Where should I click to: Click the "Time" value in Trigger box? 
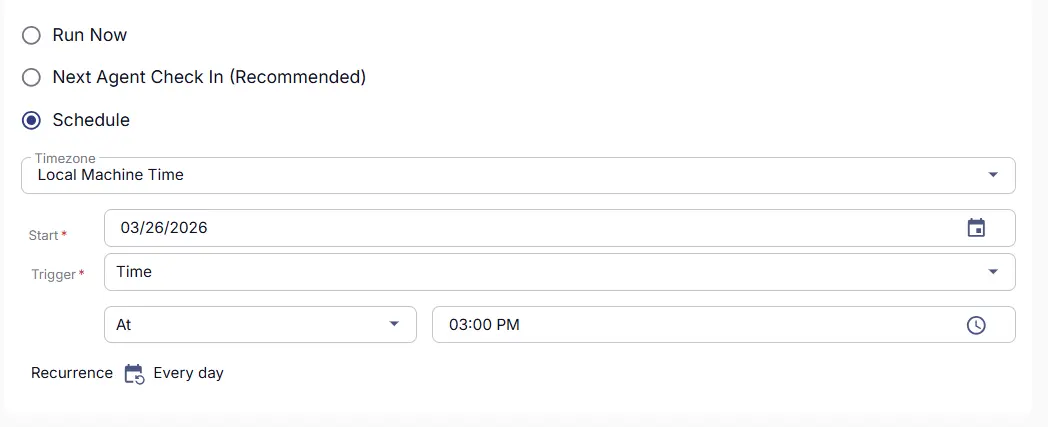point(134,272)
